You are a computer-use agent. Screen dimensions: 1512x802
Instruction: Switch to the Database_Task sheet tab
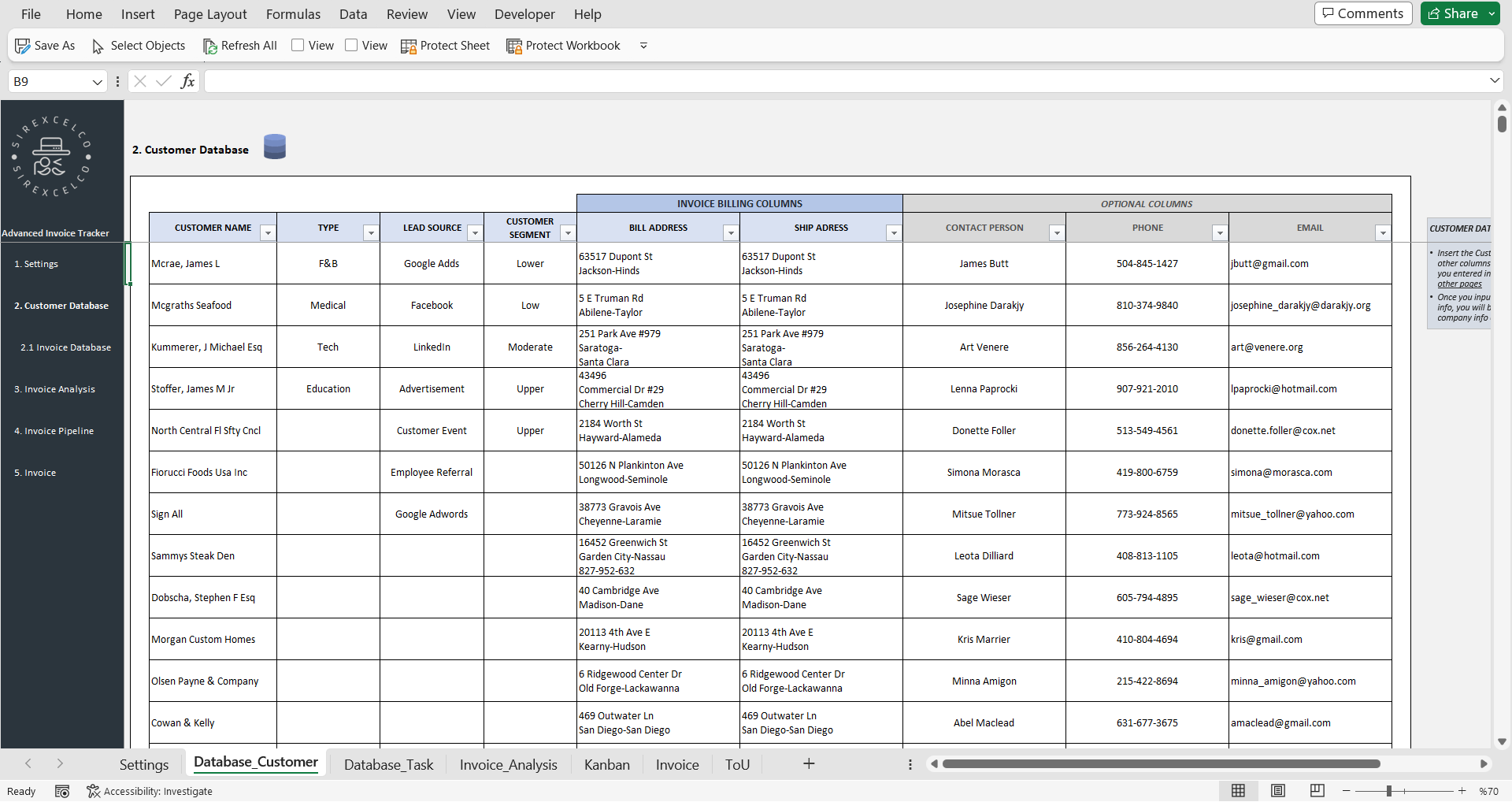(x=389, y=764)
